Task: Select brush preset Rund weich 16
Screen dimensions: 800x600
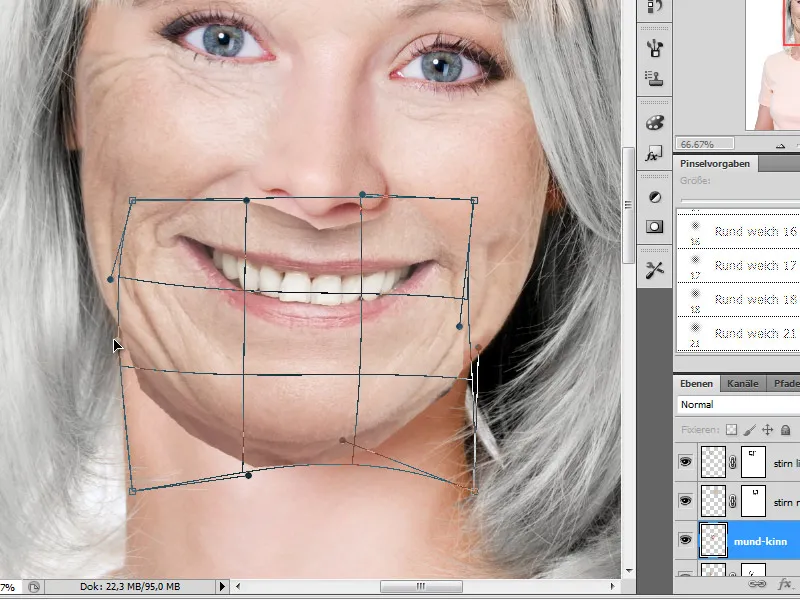Action: point(738,232)
